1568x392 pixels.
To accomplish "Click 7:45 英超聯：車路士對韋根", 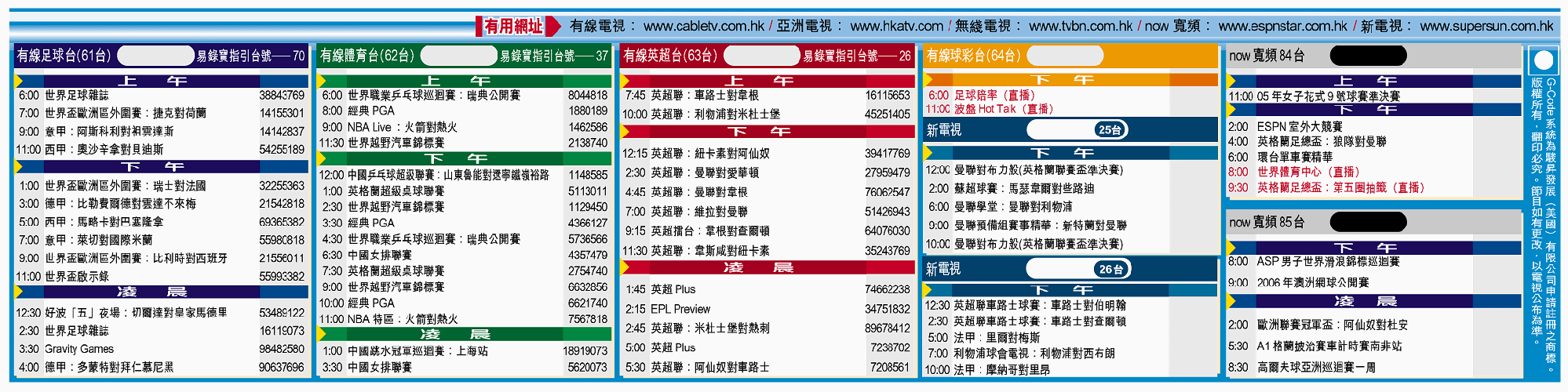I will [768, 95].
